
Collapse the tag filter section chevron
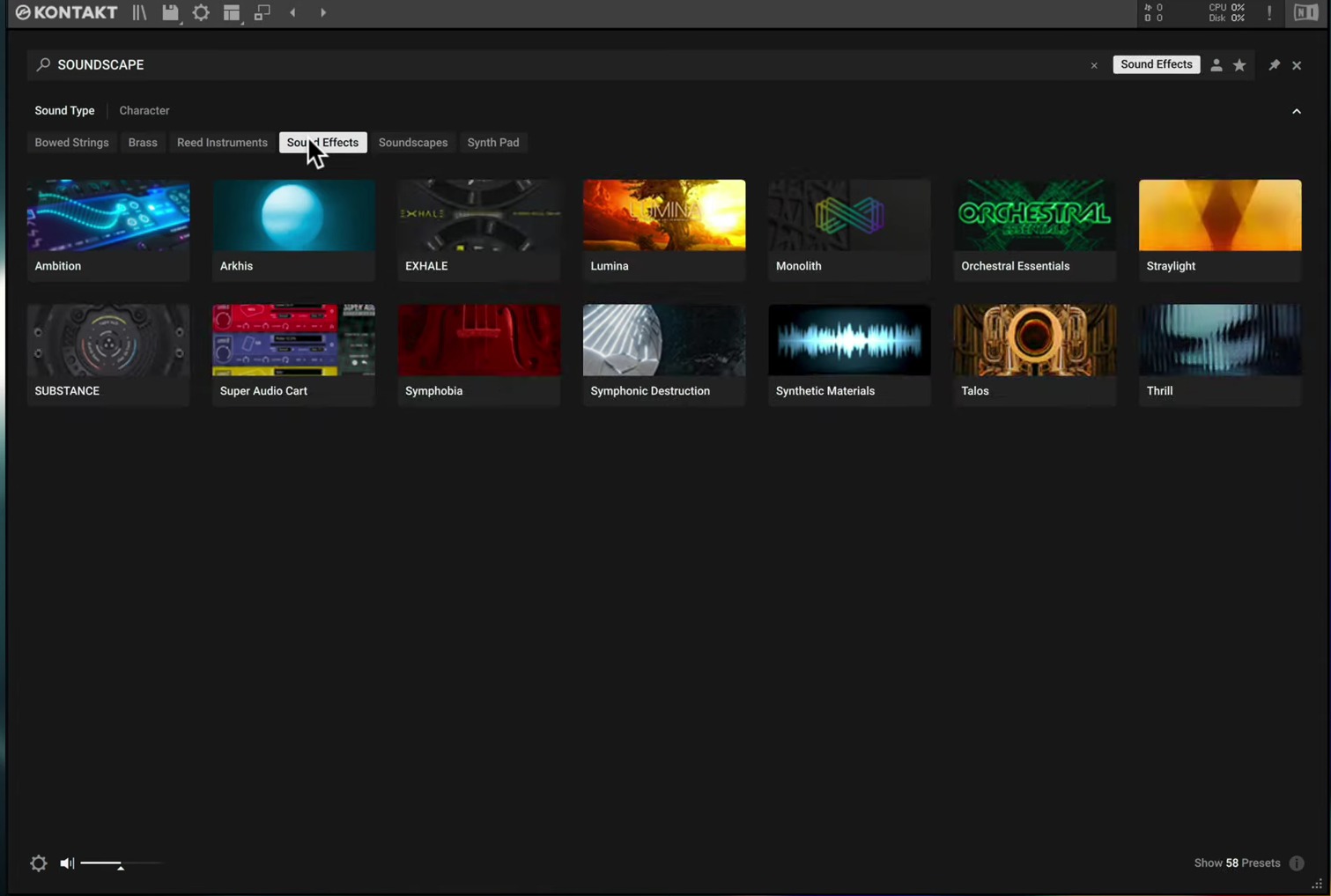(1297, 111)
